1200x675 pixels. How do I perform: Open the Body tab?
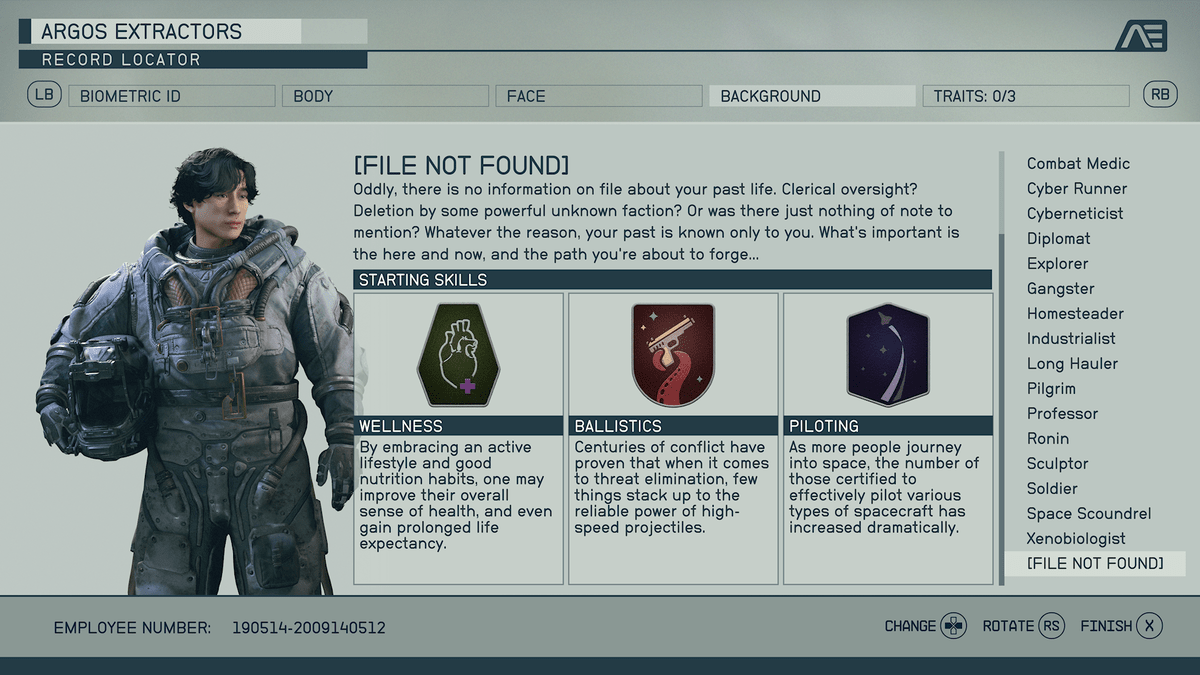click(385, 96)
